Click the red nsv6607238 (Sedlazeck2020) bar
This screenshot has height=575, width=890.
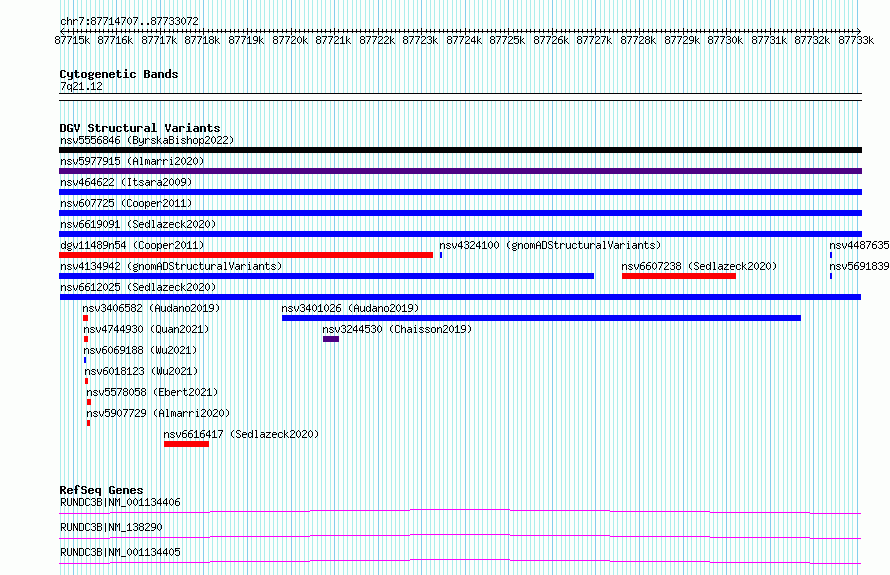point(679,276)
